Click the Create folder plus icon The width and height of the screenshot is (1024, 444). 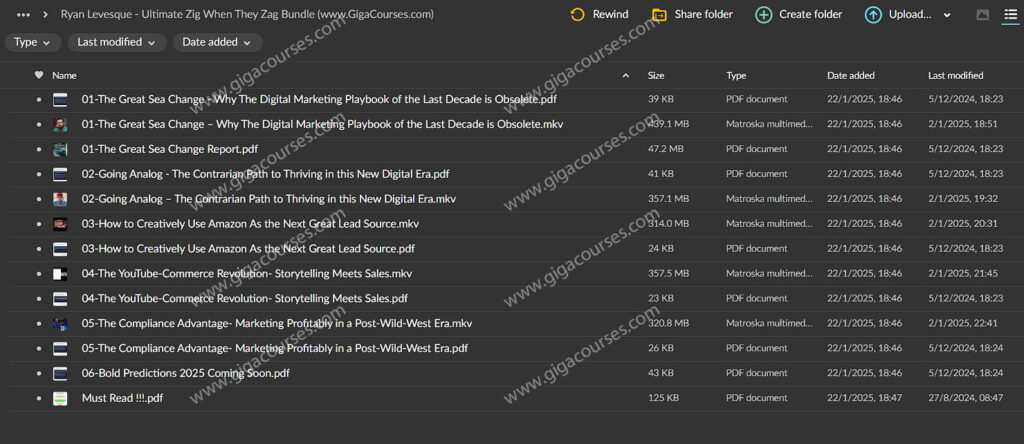tap(763, 14)
